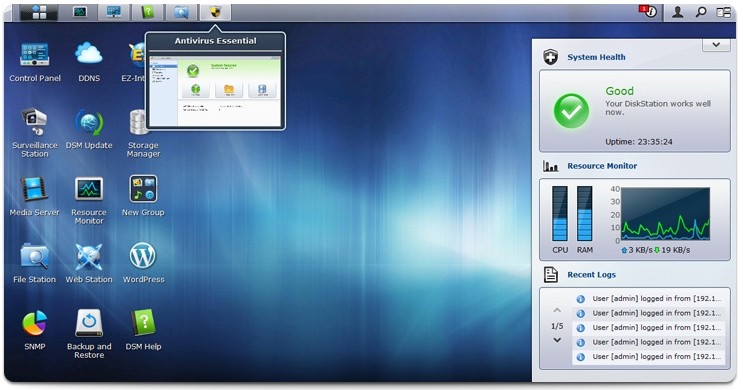Select the third admin login log entry
Viewport: 743px width, 390px height.
click(649, 328)
